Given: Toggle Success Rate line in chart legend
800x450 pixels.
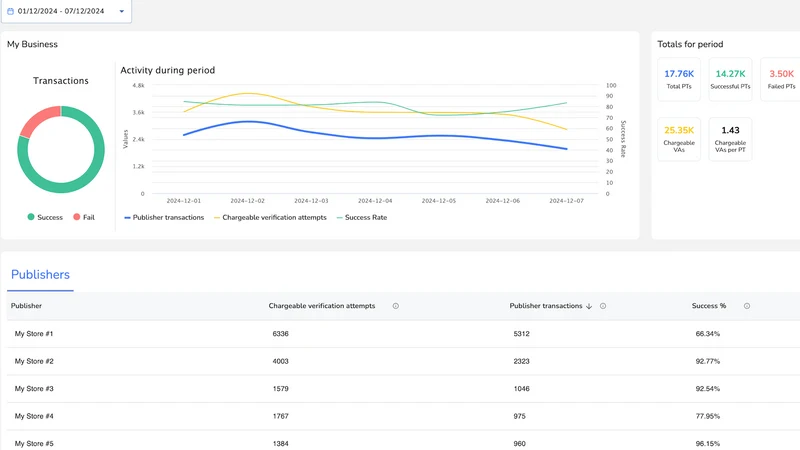Looking at the screenshot, I should coord(362,217).
